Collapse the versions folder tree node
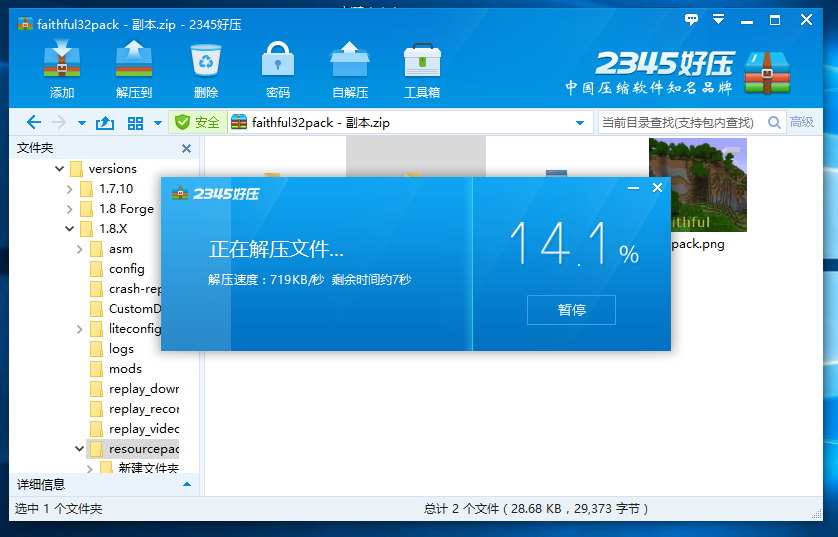 59,169
